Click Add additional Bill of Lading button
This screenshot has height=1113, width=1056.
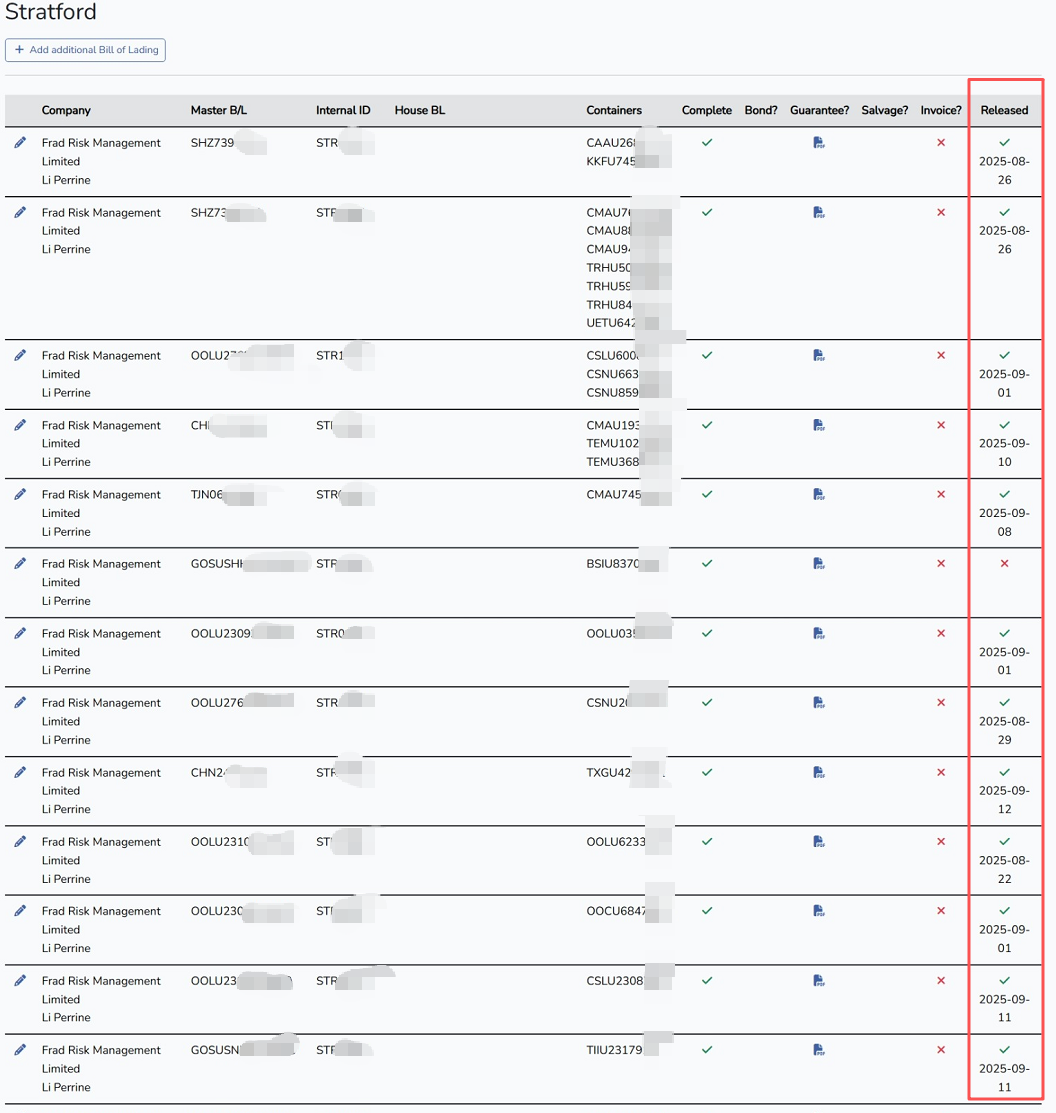coord(85,50)
